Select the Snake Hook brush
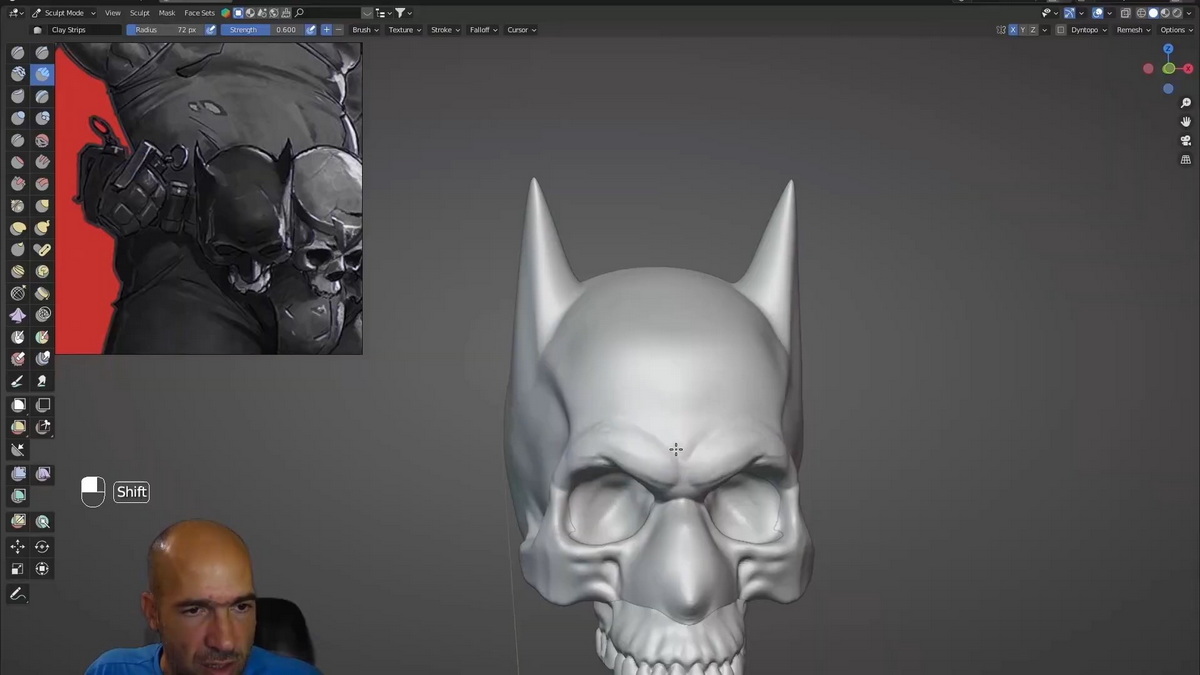Screen dimensions: 1200x675 [42, 228]
